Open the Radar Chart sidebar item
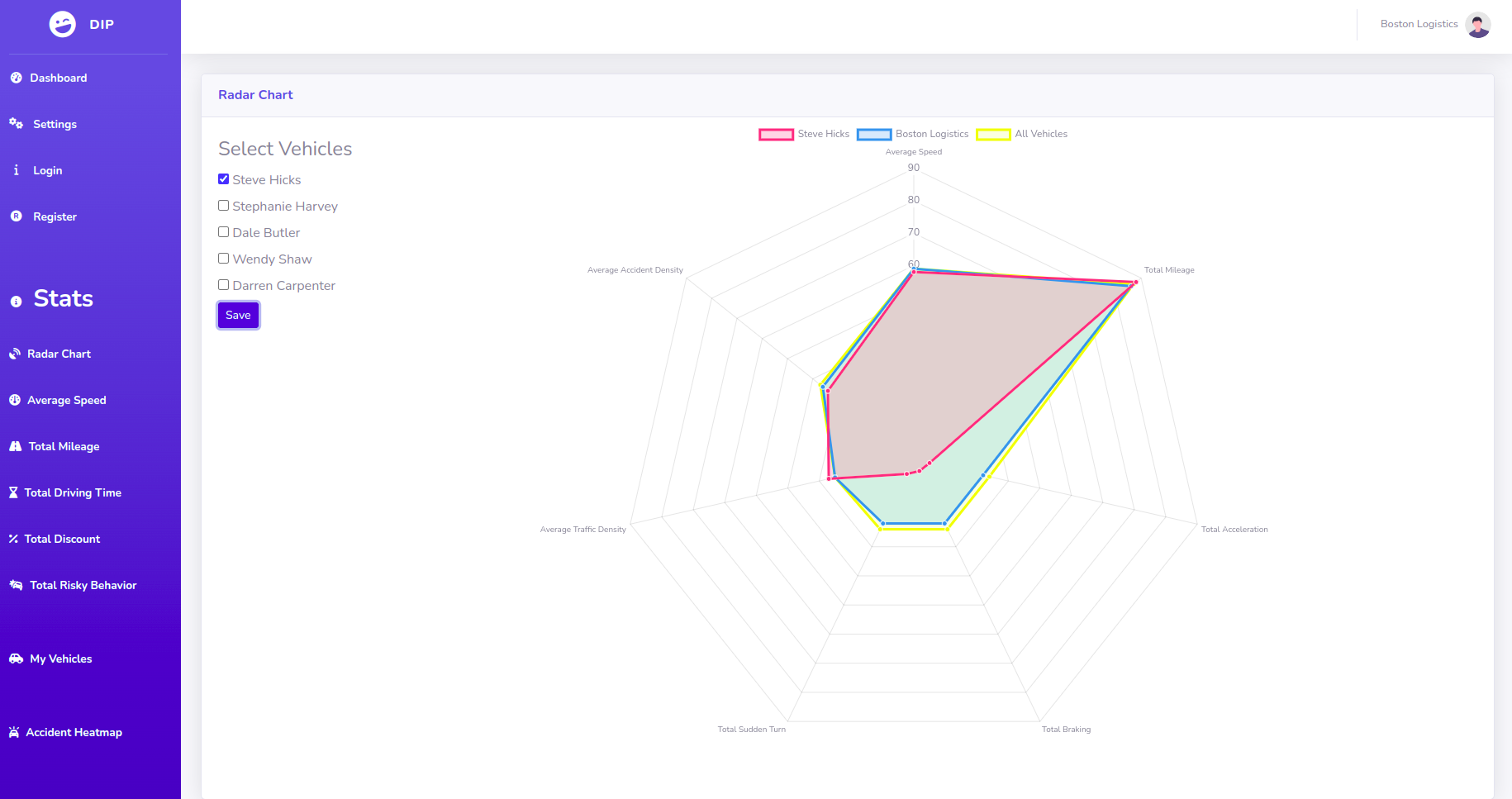The width and height of the screenshot is (1512, 799). tap(59, 354)
